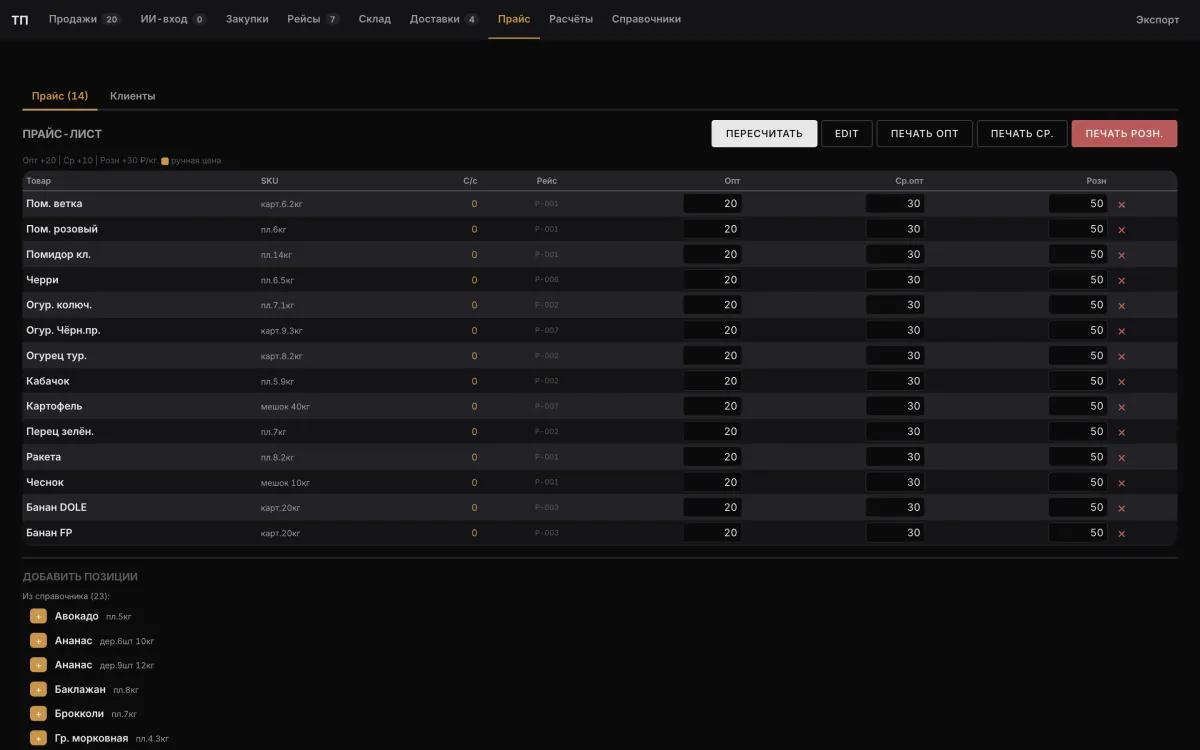Delete the Пом. розовый row
This screenshot has width=1200, height=750.
[x=1121, y=230]
